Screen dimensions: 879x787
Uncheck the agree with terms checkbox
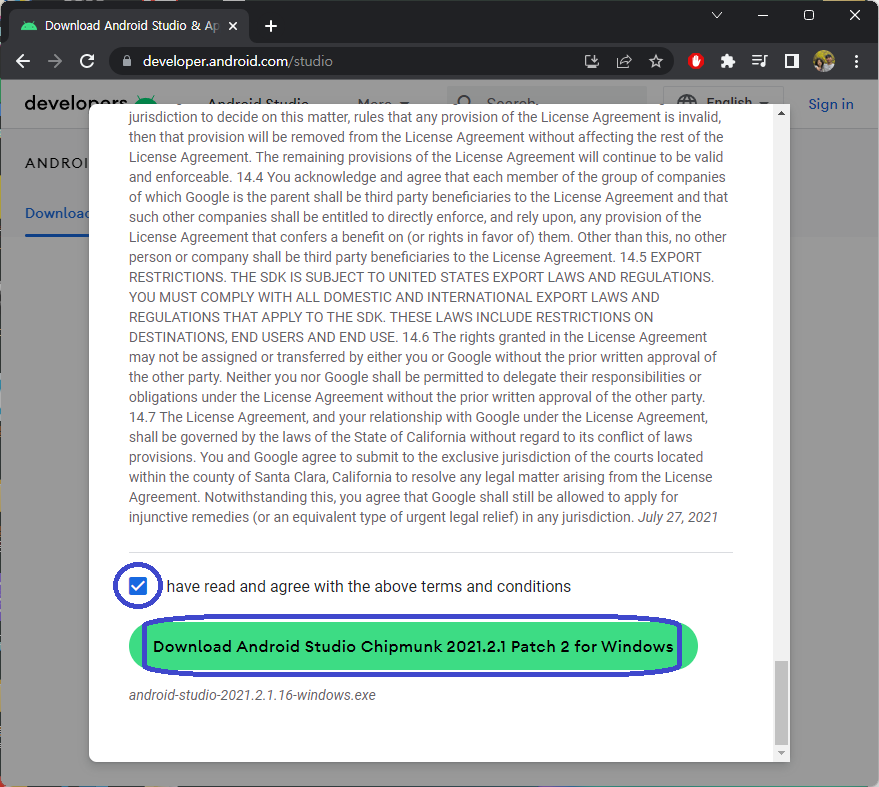[x=138, y=586]
